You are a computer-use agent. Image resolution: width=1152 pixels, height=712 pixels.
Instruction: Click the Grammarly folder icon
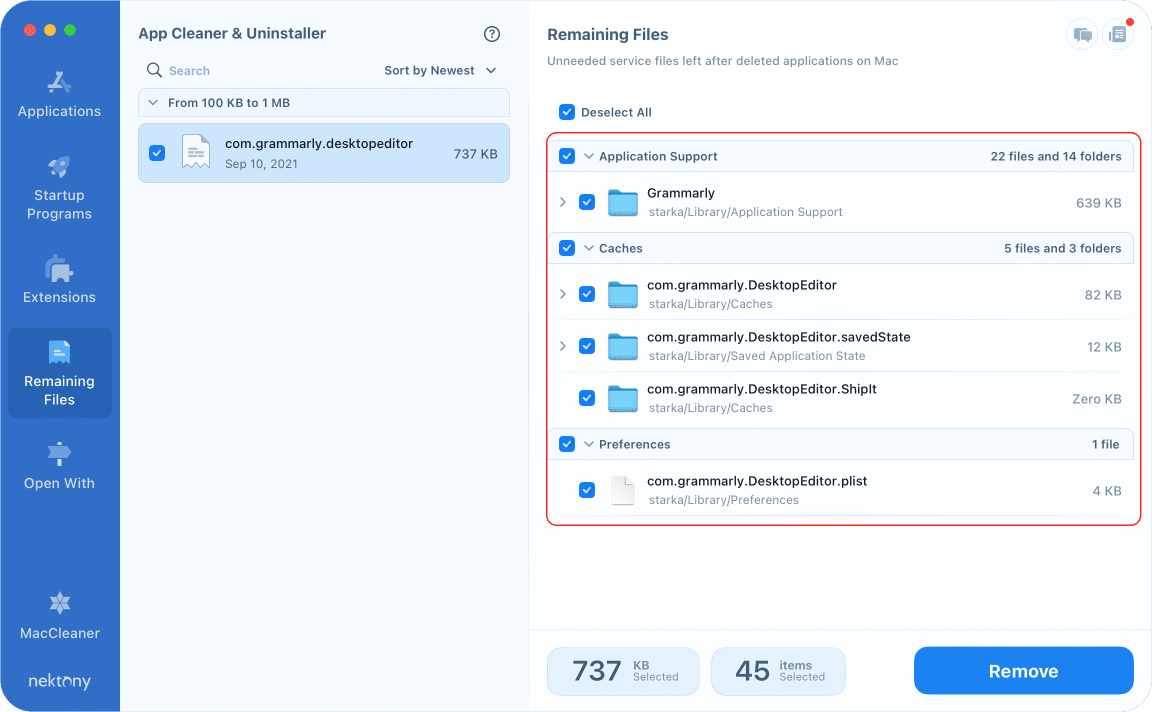coord(622,202)
